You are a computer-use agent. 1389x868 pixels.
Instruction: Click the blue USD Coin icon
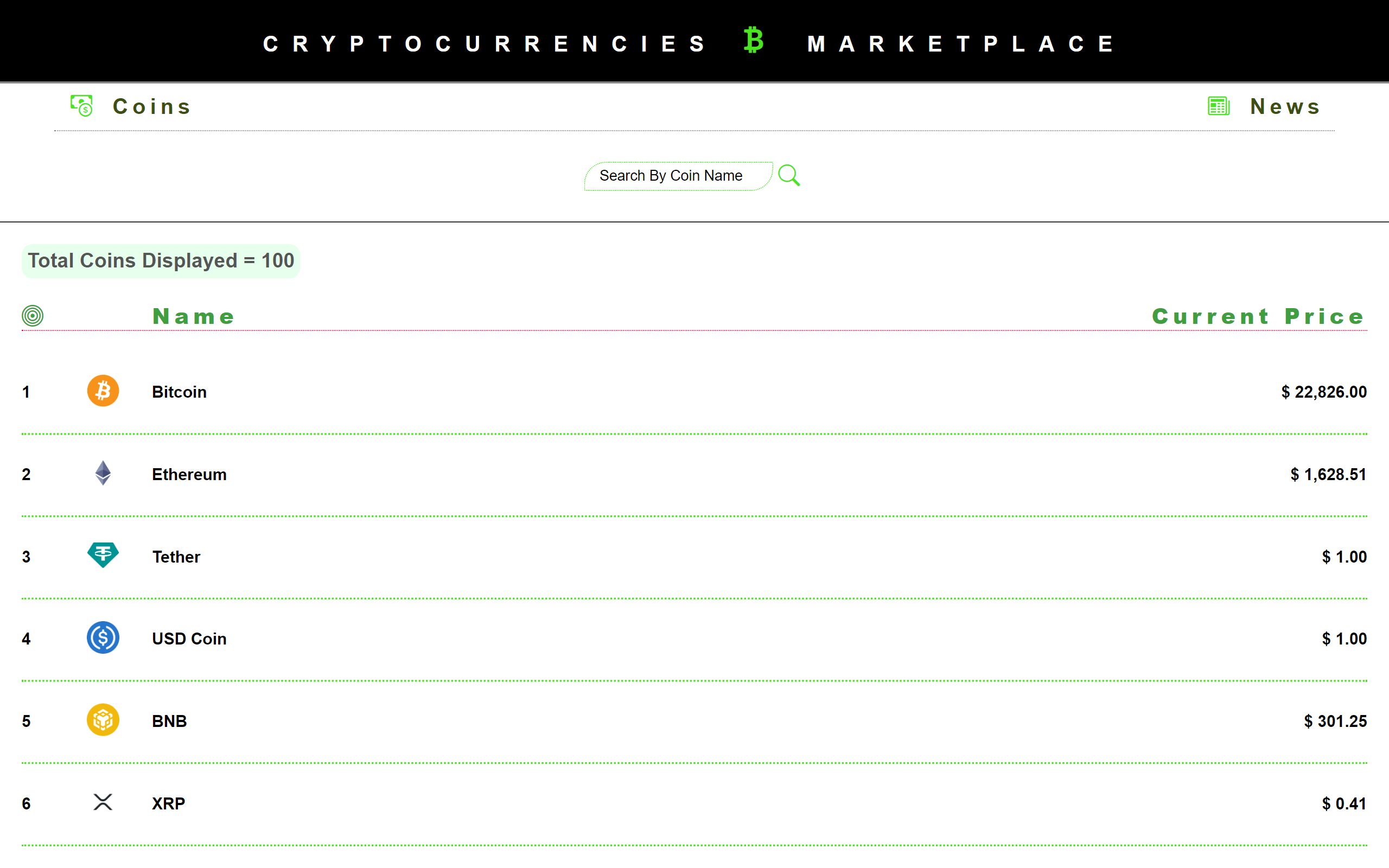103,638
